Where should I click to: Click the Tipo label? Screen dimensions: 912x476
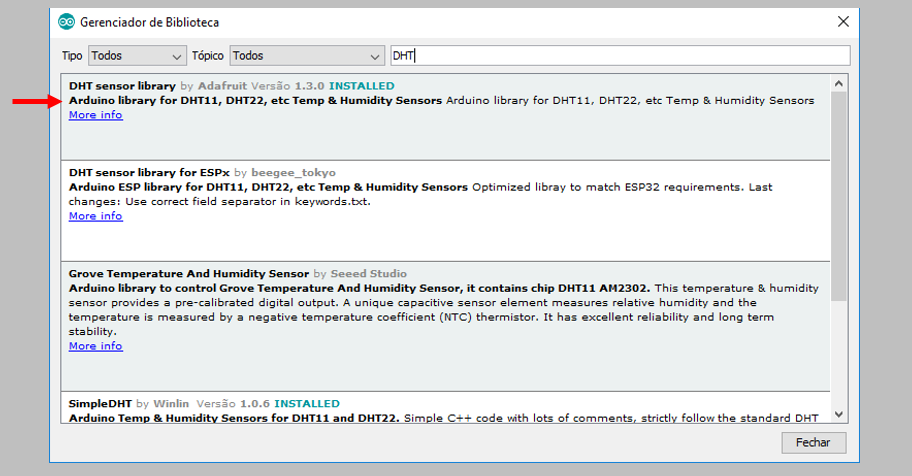pos(72,56)
